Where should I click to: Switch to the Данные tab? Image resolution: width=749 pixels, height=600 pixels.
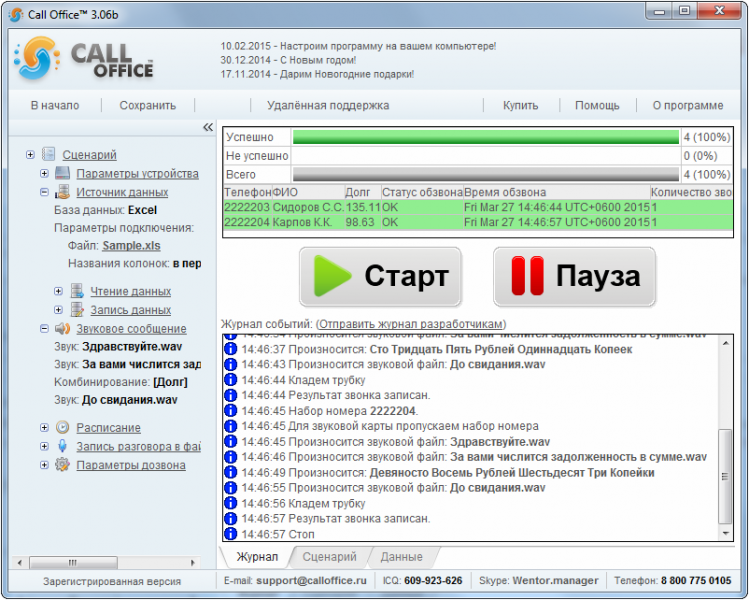[x=402, y=557]
